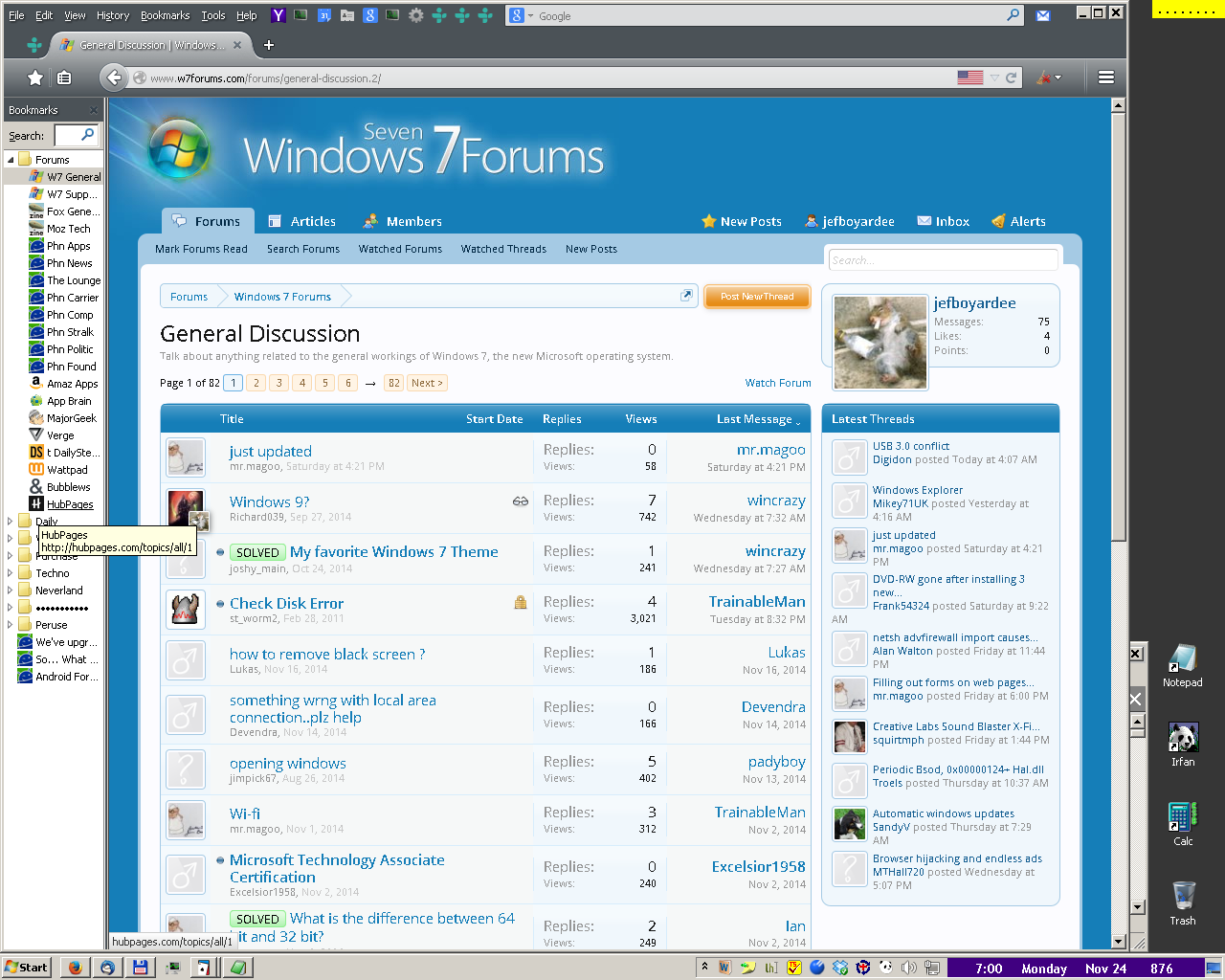Open the hamburger menu button
The image size is (1225, 980).
coord(1106,78)
